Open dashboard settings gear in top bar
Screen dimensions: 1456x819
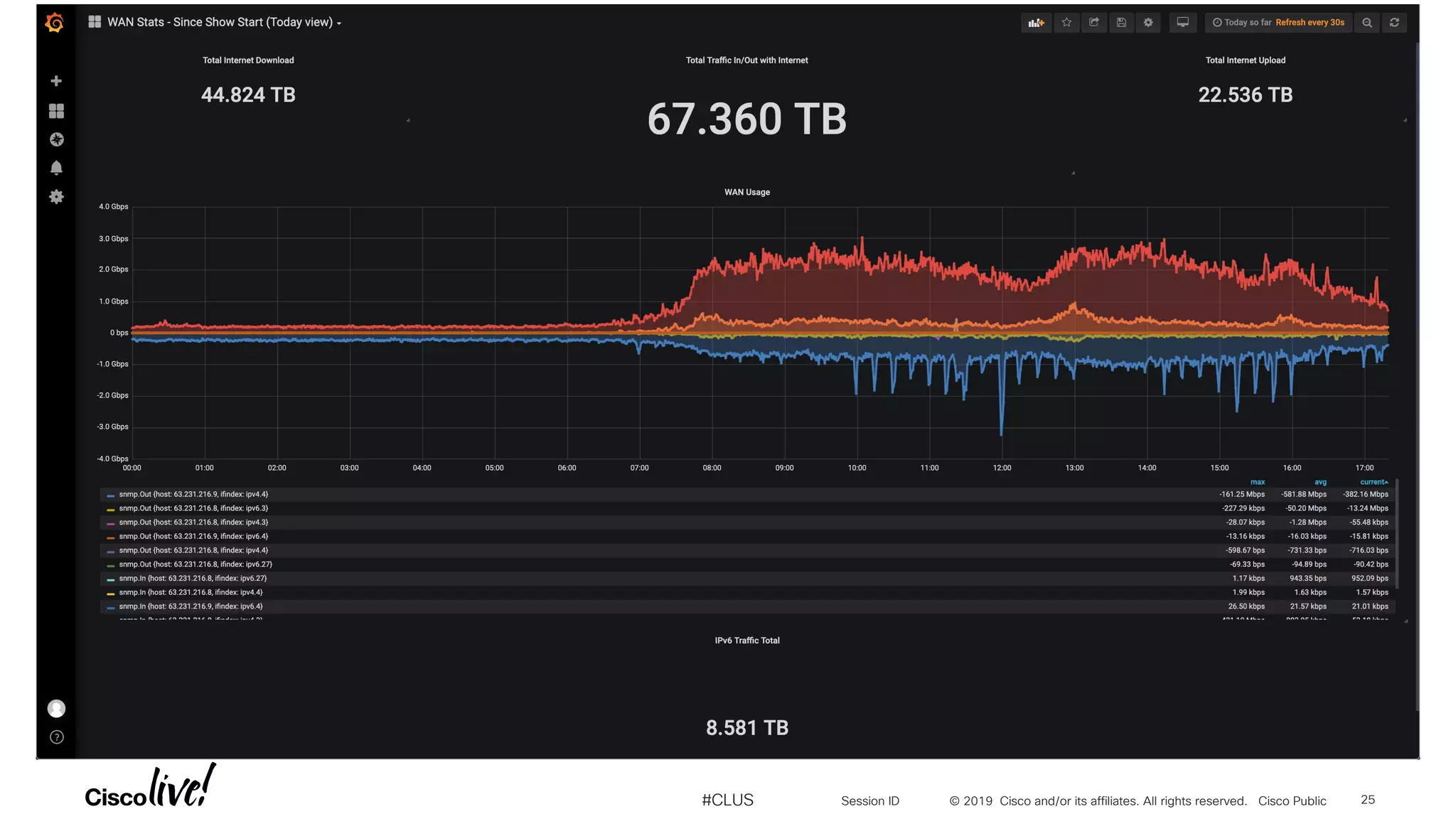coord(1148,23)
